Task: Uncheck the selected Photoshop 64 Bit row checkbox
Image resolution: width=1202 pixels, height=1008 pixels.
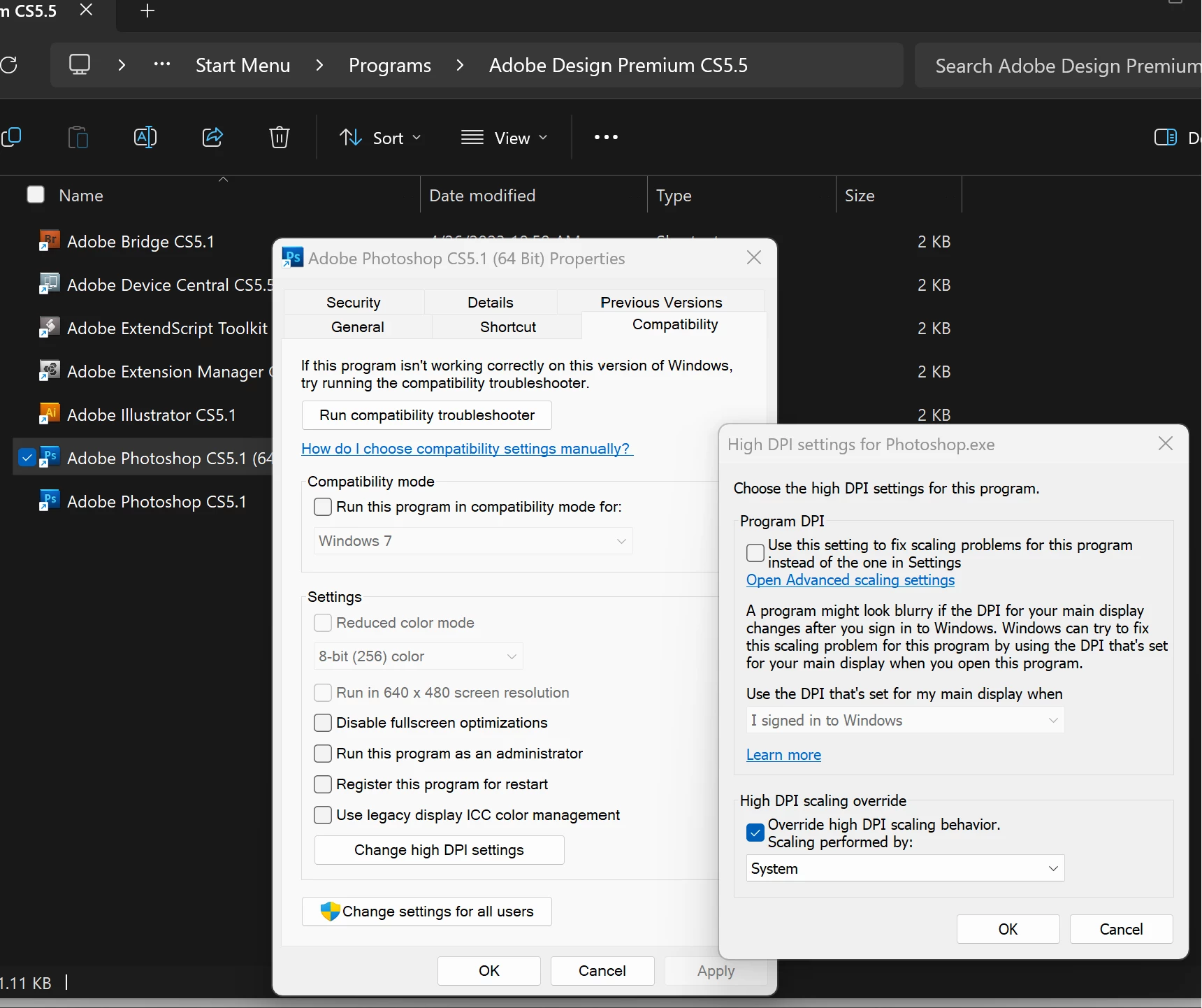Action: click(27, 458)
